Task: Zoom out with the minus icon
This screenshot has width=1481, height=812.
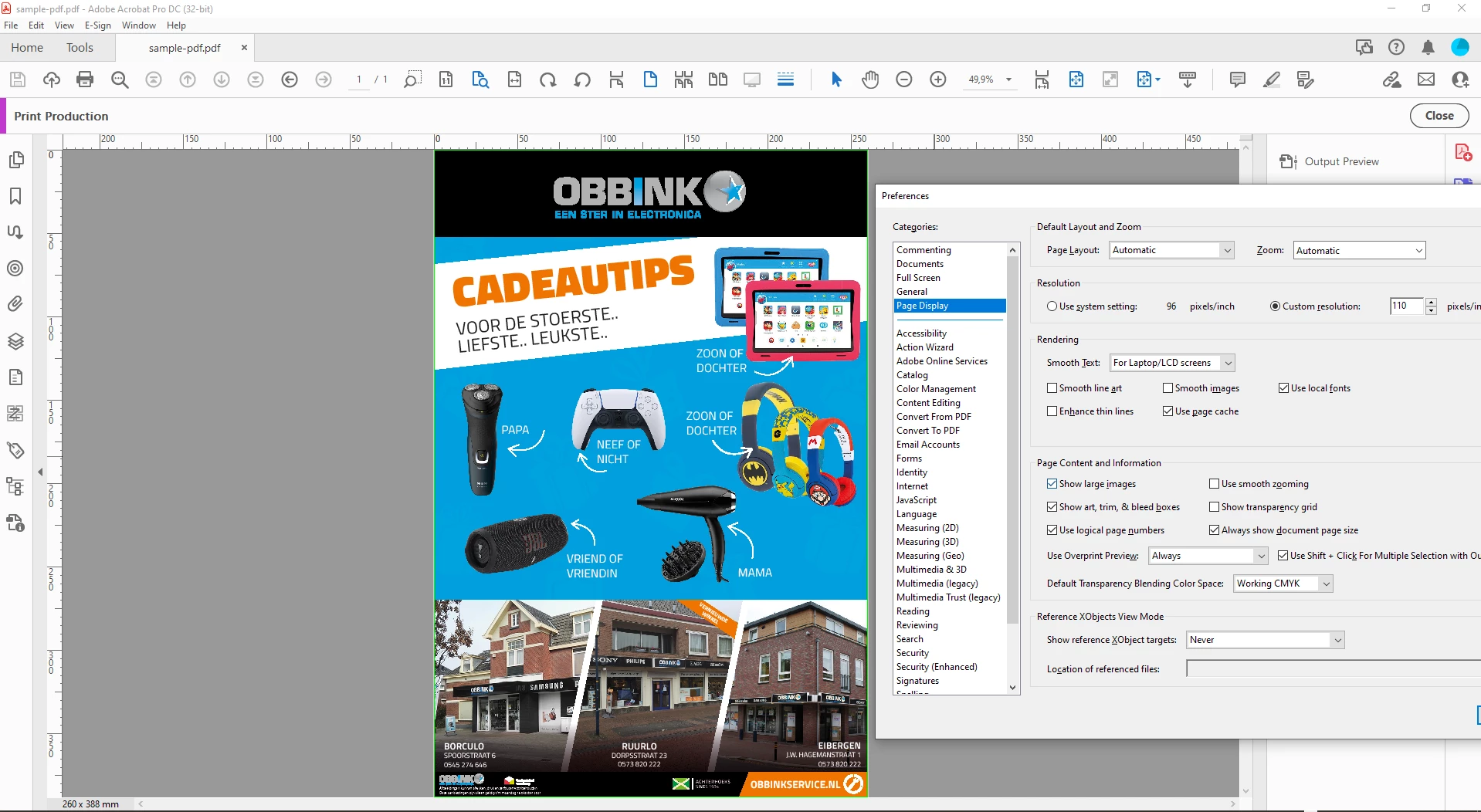Action: pyautogui.click(x=904, y=80)
